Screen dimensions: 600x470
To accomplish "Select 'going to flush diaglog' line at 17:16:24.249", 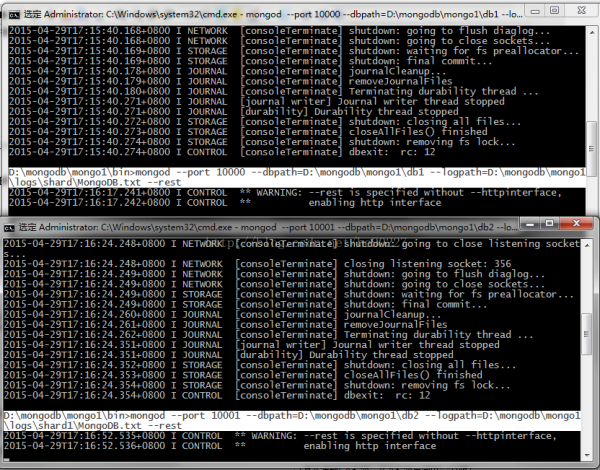I will 274,274.
